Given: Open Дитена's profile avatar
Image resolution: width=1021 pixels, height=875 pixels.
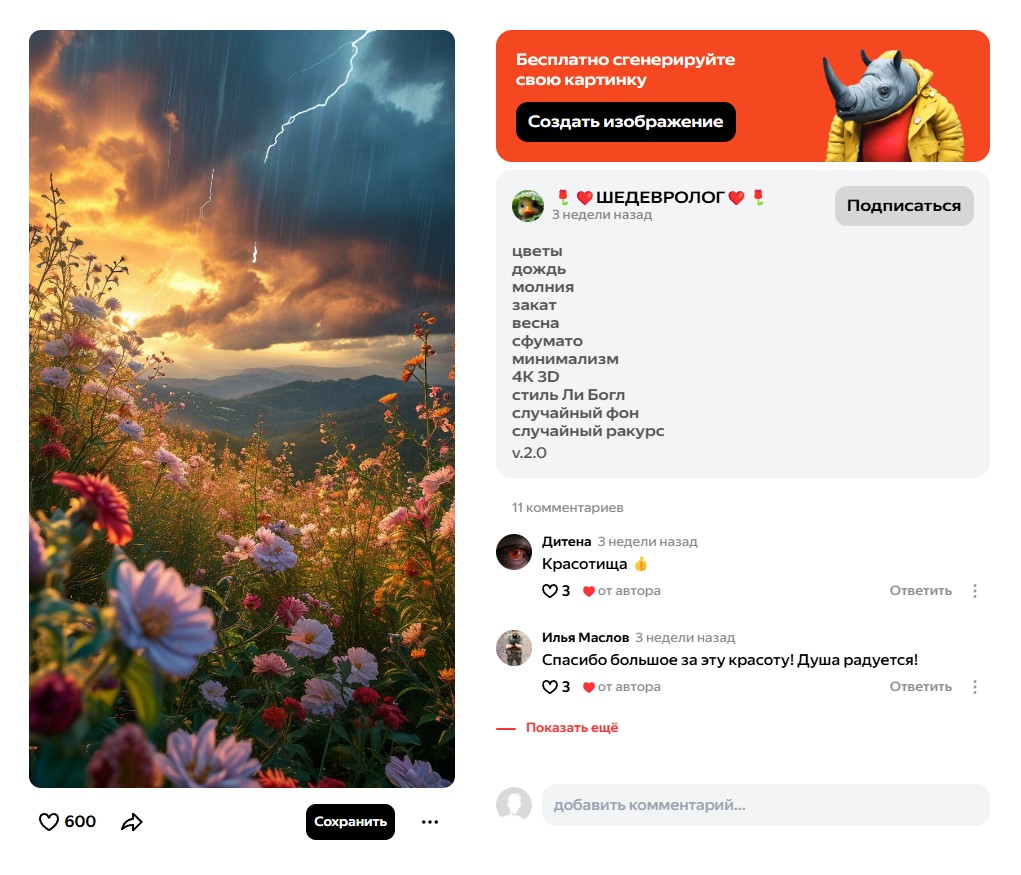Looking at the screenshot, I should coord(514,551).
